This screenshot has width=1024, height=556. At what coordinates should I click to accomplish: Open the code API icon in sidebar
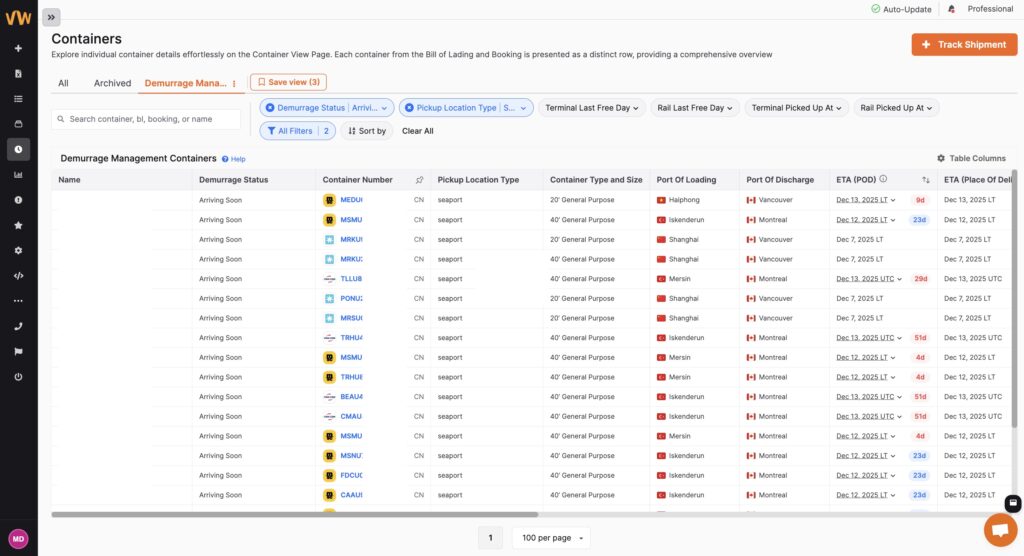tap(18, 275)
